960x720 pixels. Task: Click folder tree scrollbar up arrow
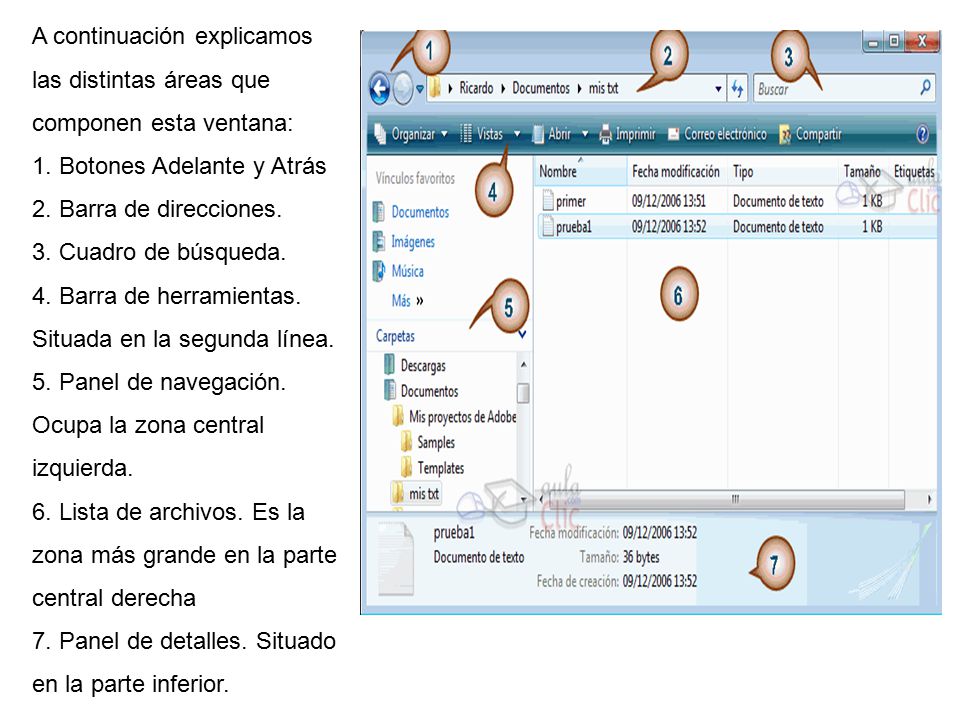(x=523, y=364)
